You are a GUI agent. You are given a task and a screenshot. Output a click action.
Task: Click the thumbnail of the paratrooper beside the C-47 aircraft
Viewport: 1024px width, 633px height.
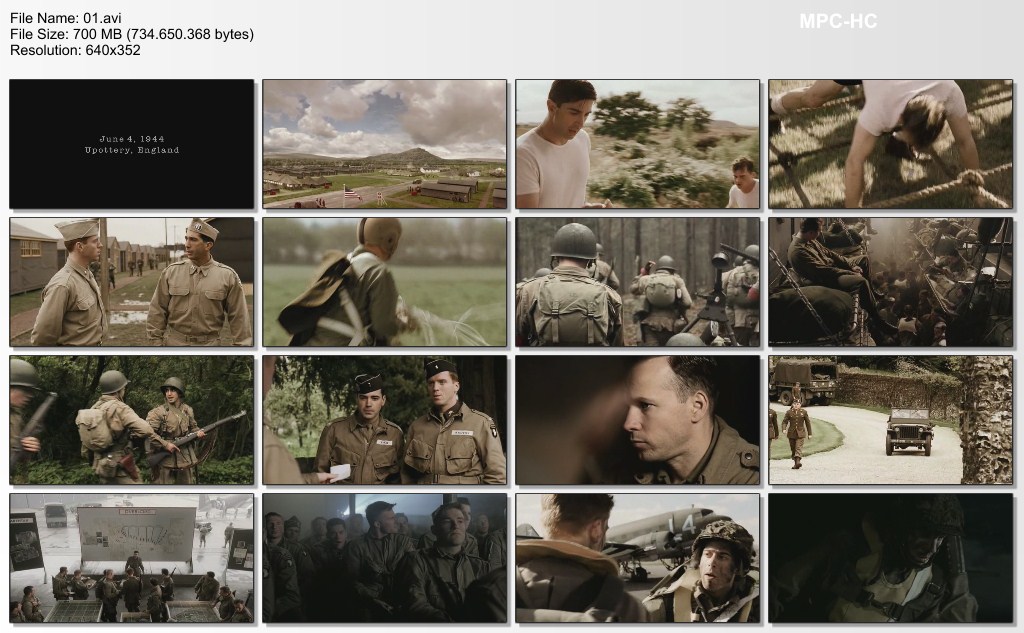(637, 558)
